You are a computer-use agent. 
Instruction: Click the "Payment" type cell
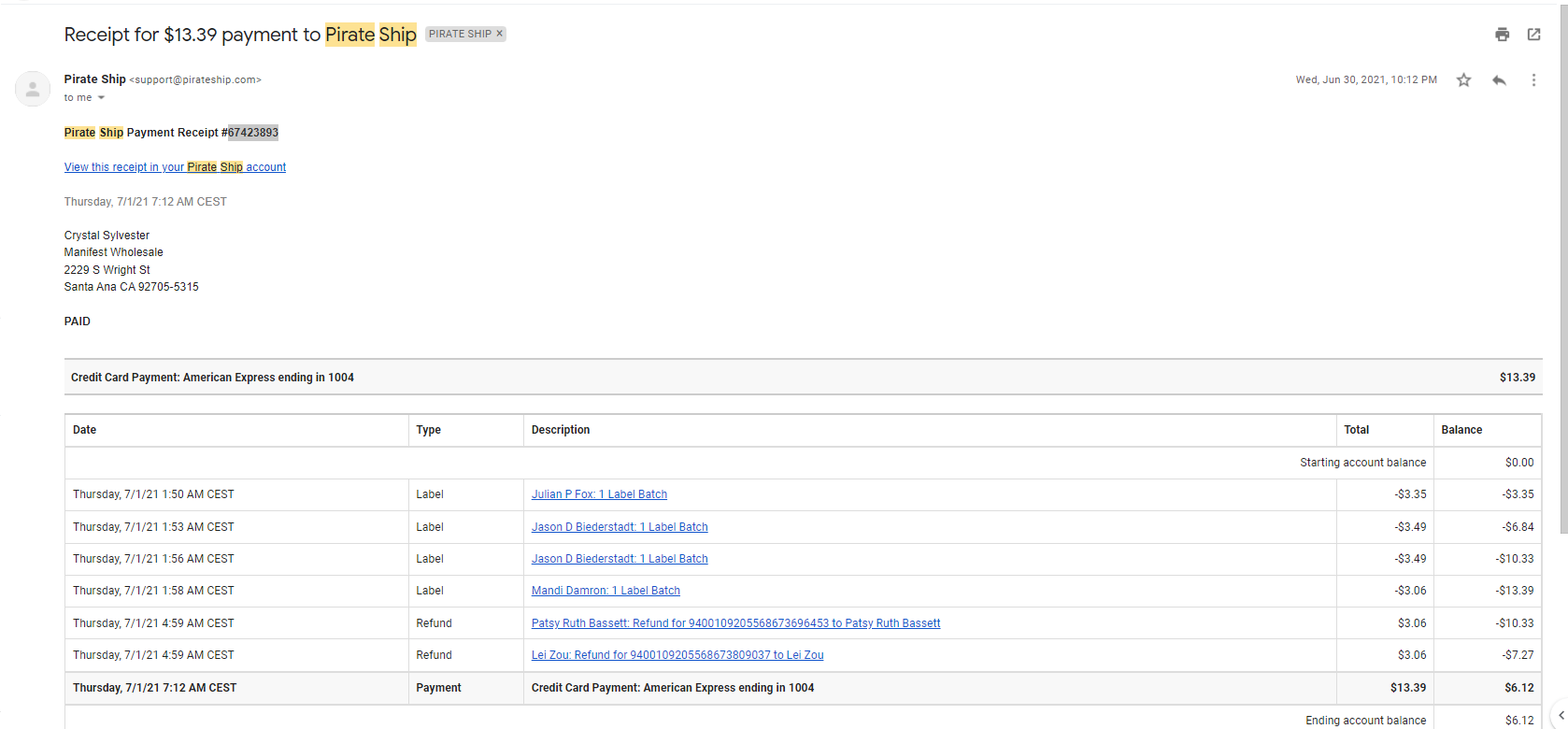(x=438, y=688)
